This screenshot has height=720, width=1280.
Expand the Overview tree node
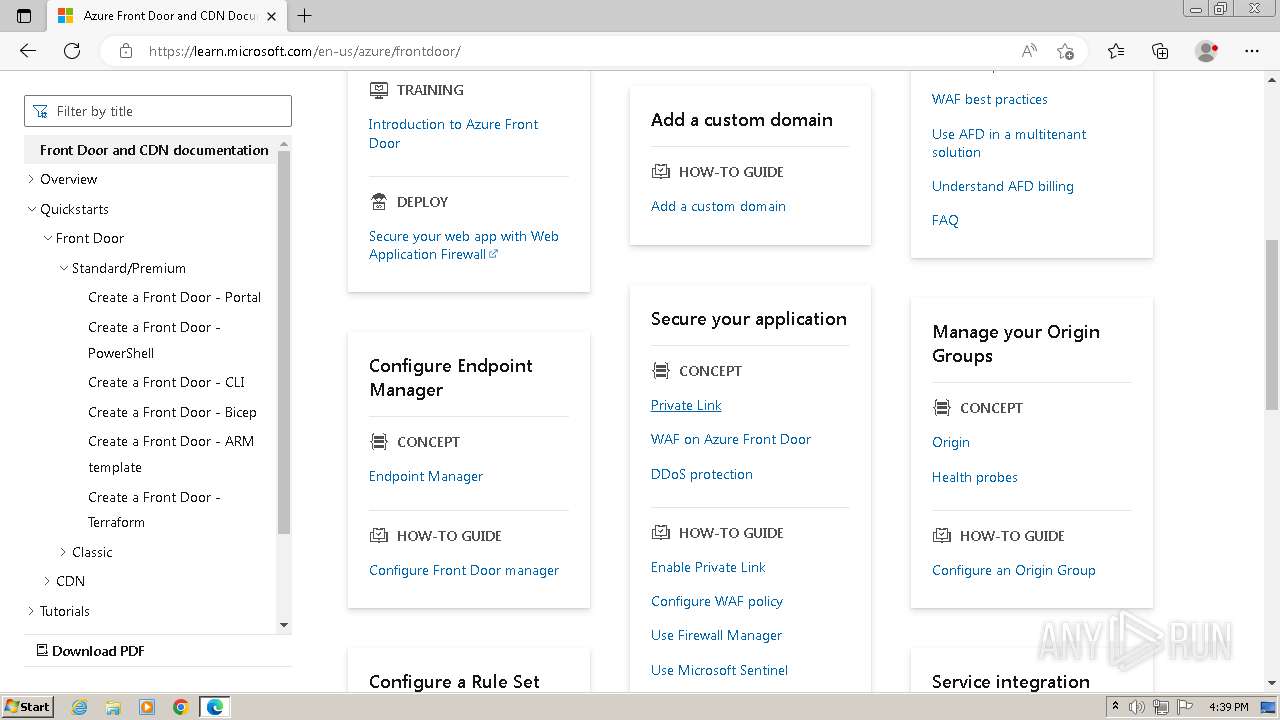coord(31,179)
